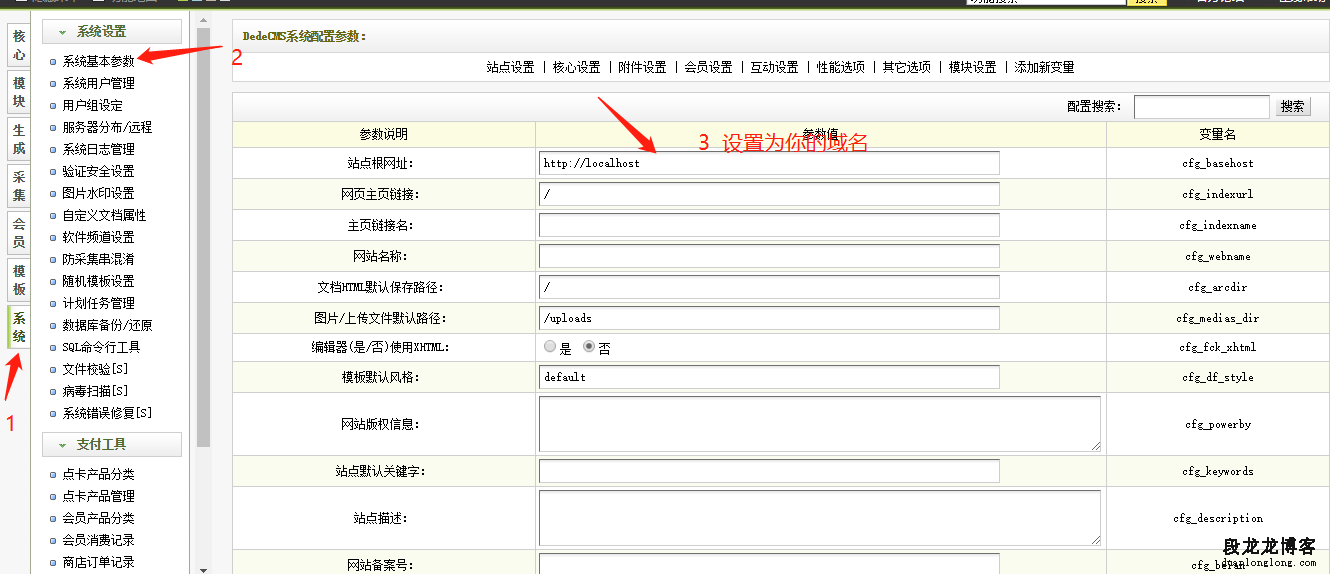Focus the 主页链接名 field
The width and height of the screenshot is (1330, 574).
point(769,225)
